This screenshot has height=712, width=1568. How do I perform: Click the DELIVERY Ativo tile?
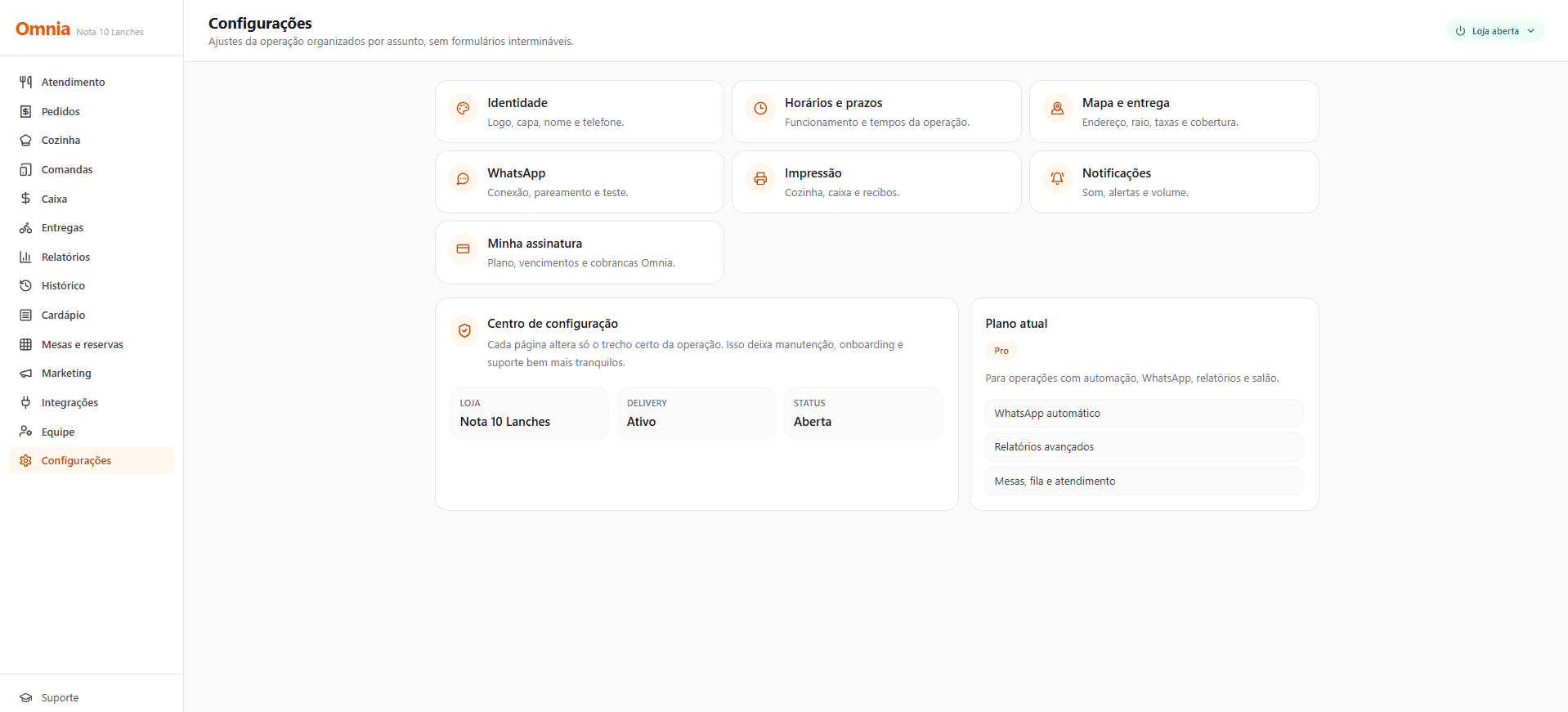[697, 414]
